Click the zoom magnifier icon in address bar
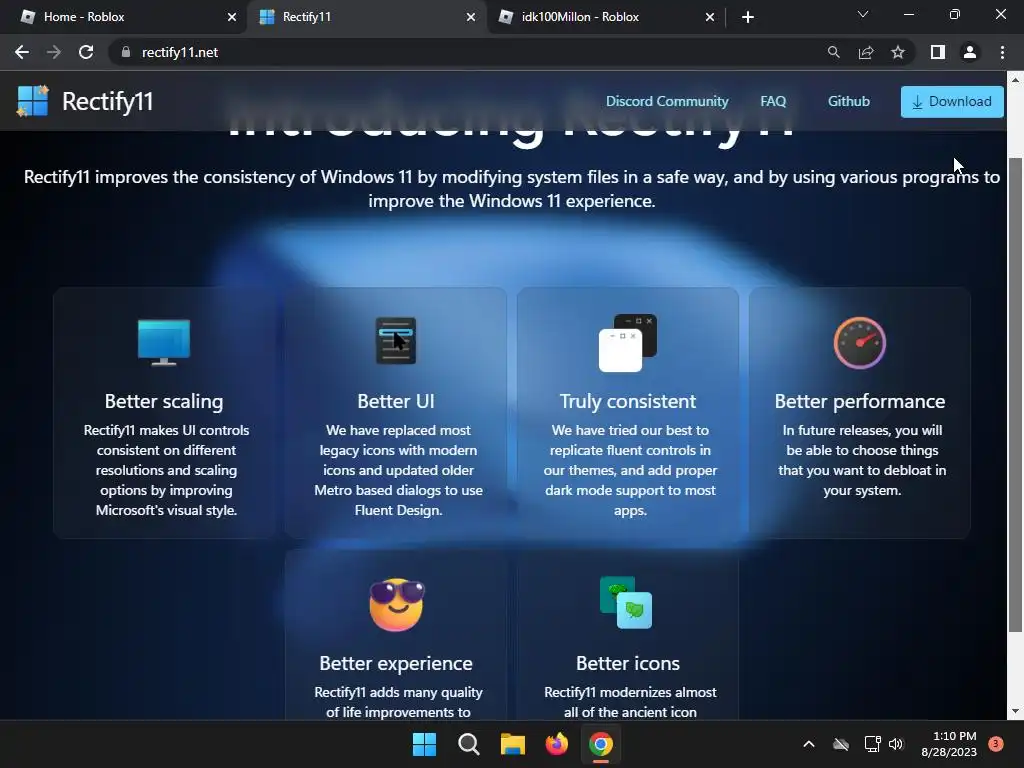The width and height of the screenshot is (1024, 768). click(833, 52)
